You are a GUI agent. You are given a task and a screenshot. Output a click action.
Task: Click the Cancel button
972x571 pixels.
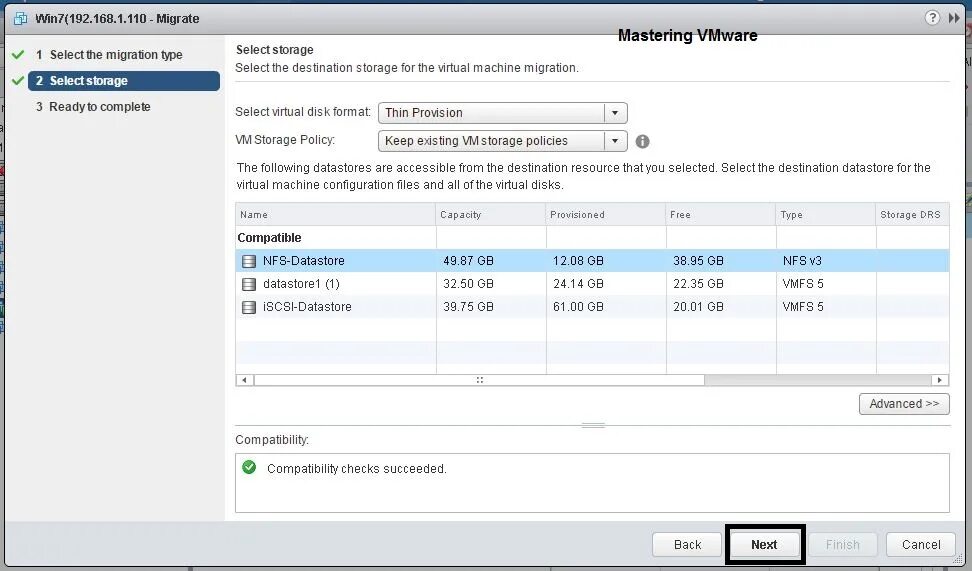tap(921, 544)
